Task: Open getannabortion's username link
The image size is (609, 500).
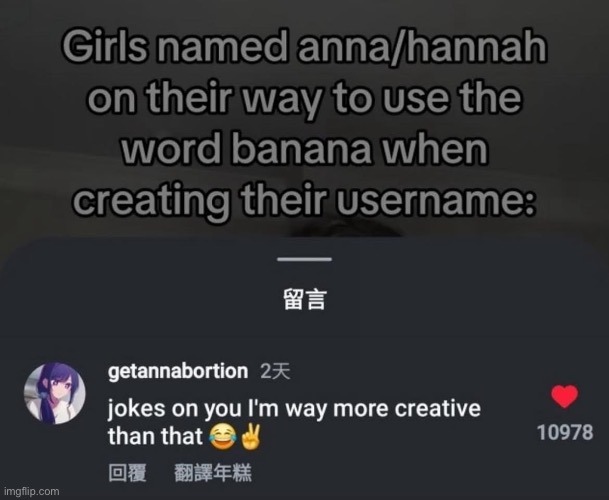Action: (178, 371)
